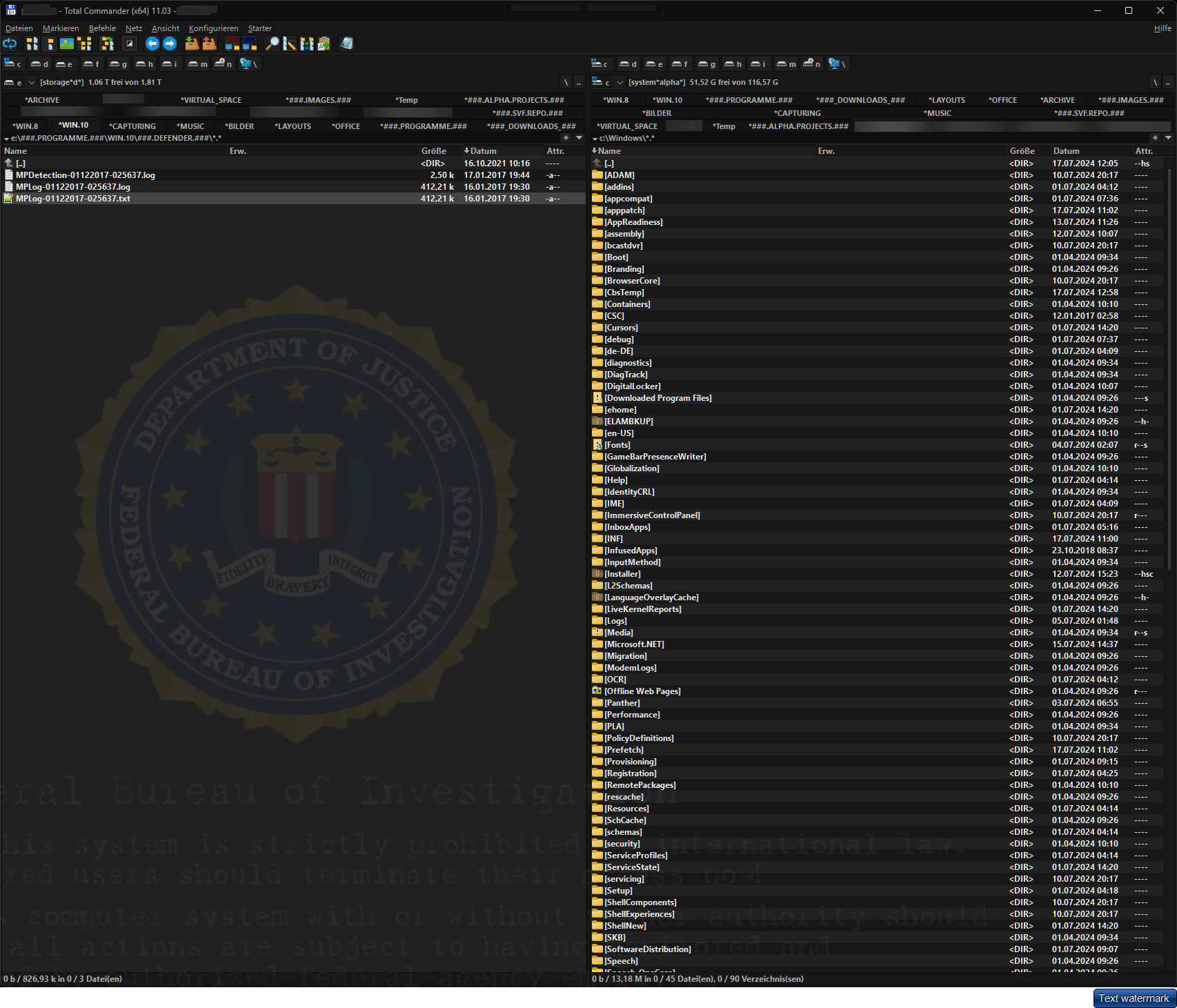This screenshot has width=1177, height=1008.
Task: Select the [Prefetch] folder row
Action: coord(877,750)
